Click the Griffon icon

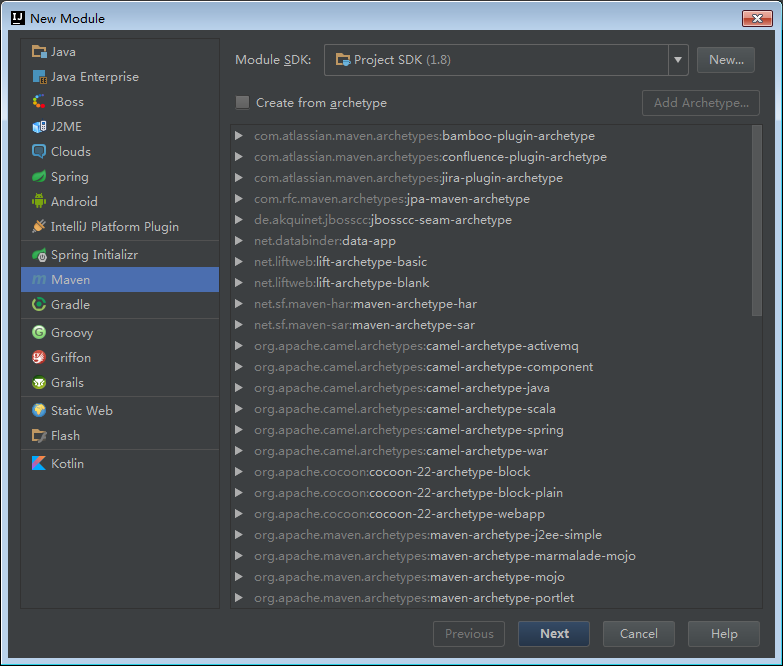pyautogui.click(x=39, y=357)
